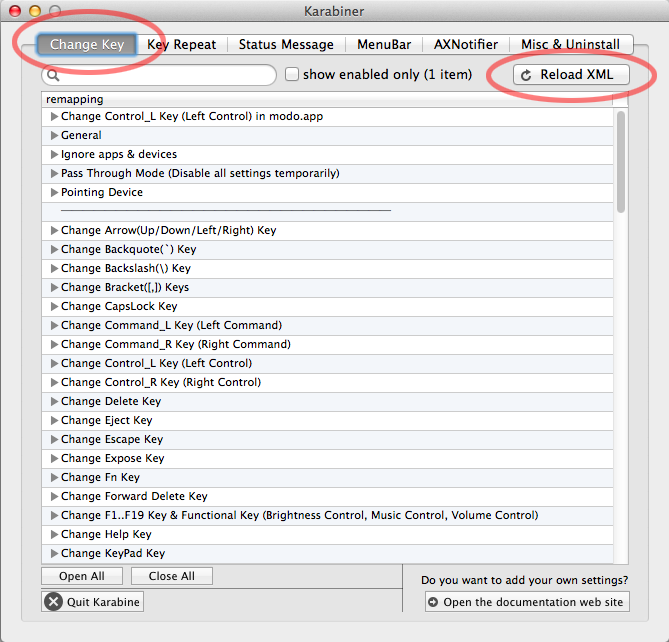Expand Change Eject Key
The height and width of the screenshot is (642, 669).
click(x=54, y=420)
